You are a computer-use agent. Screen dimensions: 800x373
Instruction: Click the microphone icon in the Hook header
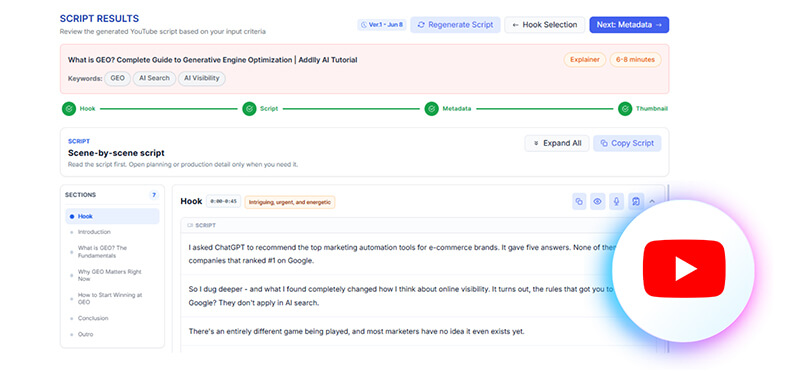pos(616,202)
